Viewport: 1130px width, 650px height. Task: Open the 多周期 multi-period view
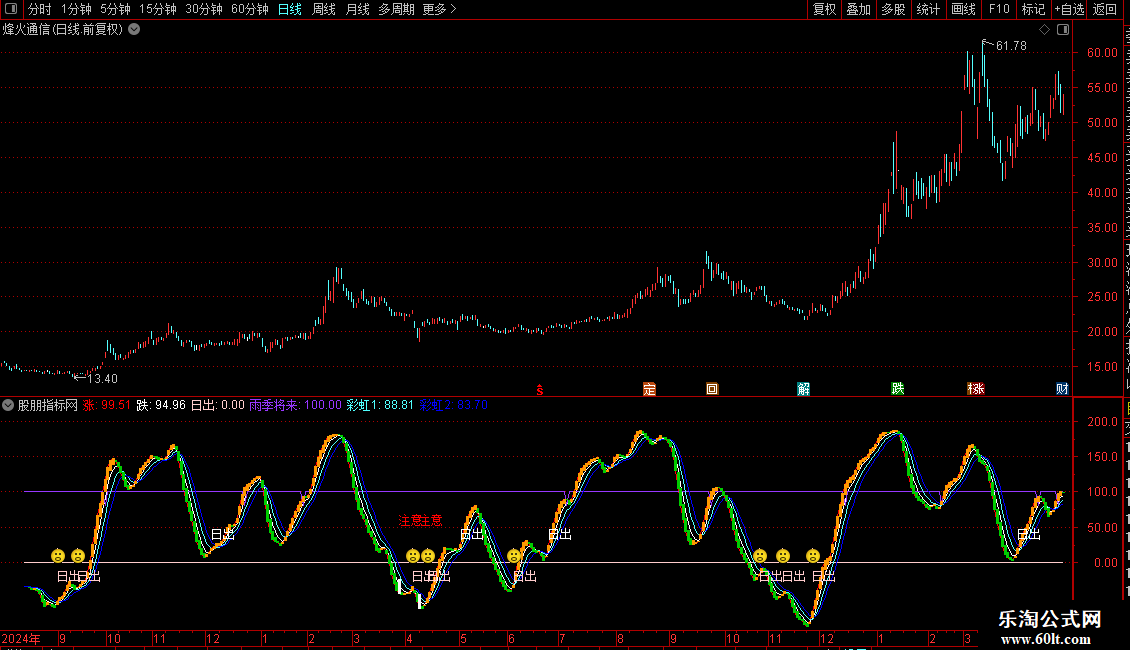pos(396,9)
